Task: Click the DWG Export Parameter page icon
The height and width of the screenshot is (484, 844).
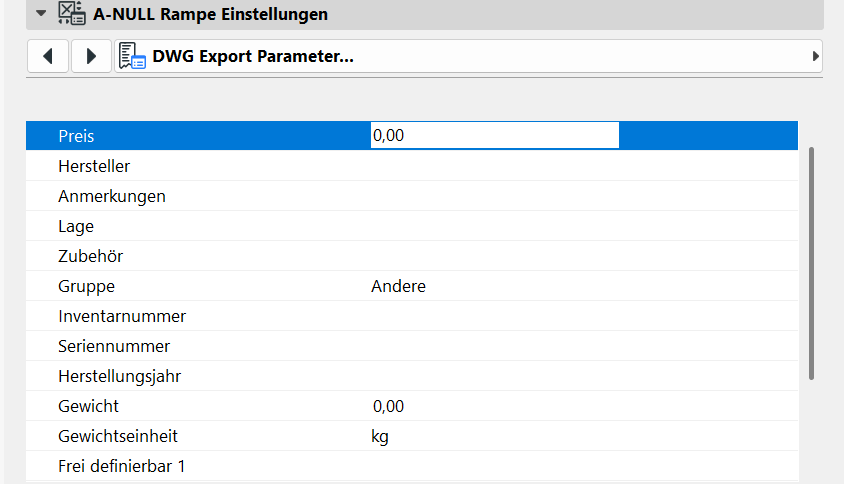Action: click(133, 56)
